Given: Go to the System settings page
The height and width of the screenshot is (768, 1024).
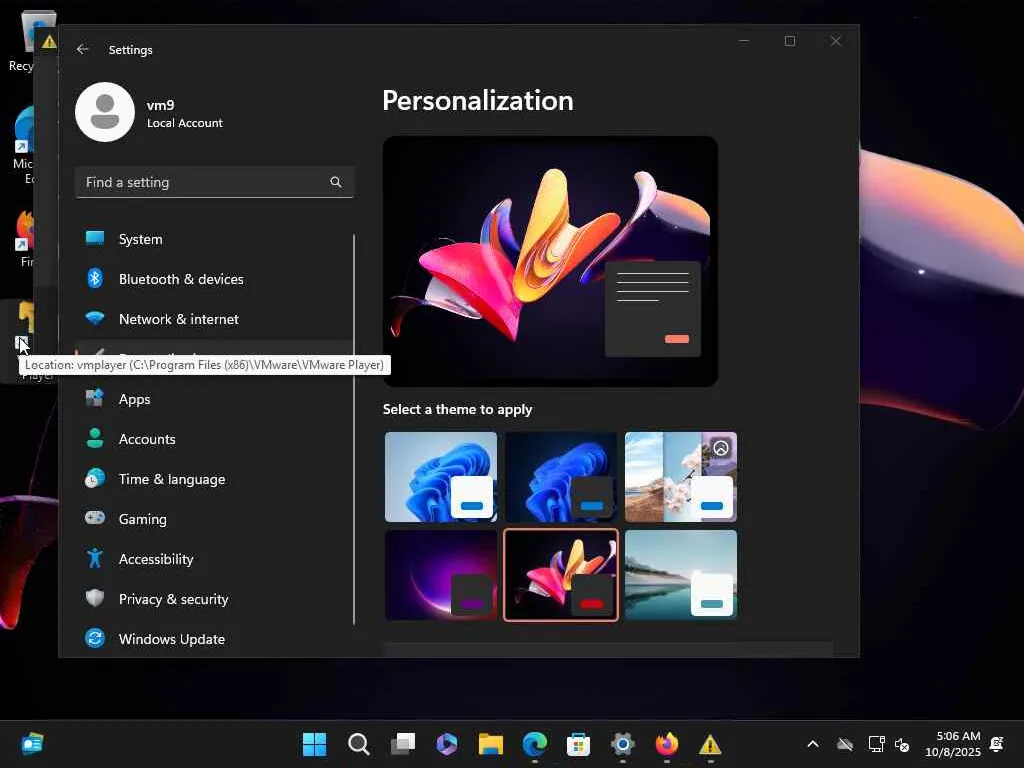Looking at the screenshot, I should click(x=140, y=239).
